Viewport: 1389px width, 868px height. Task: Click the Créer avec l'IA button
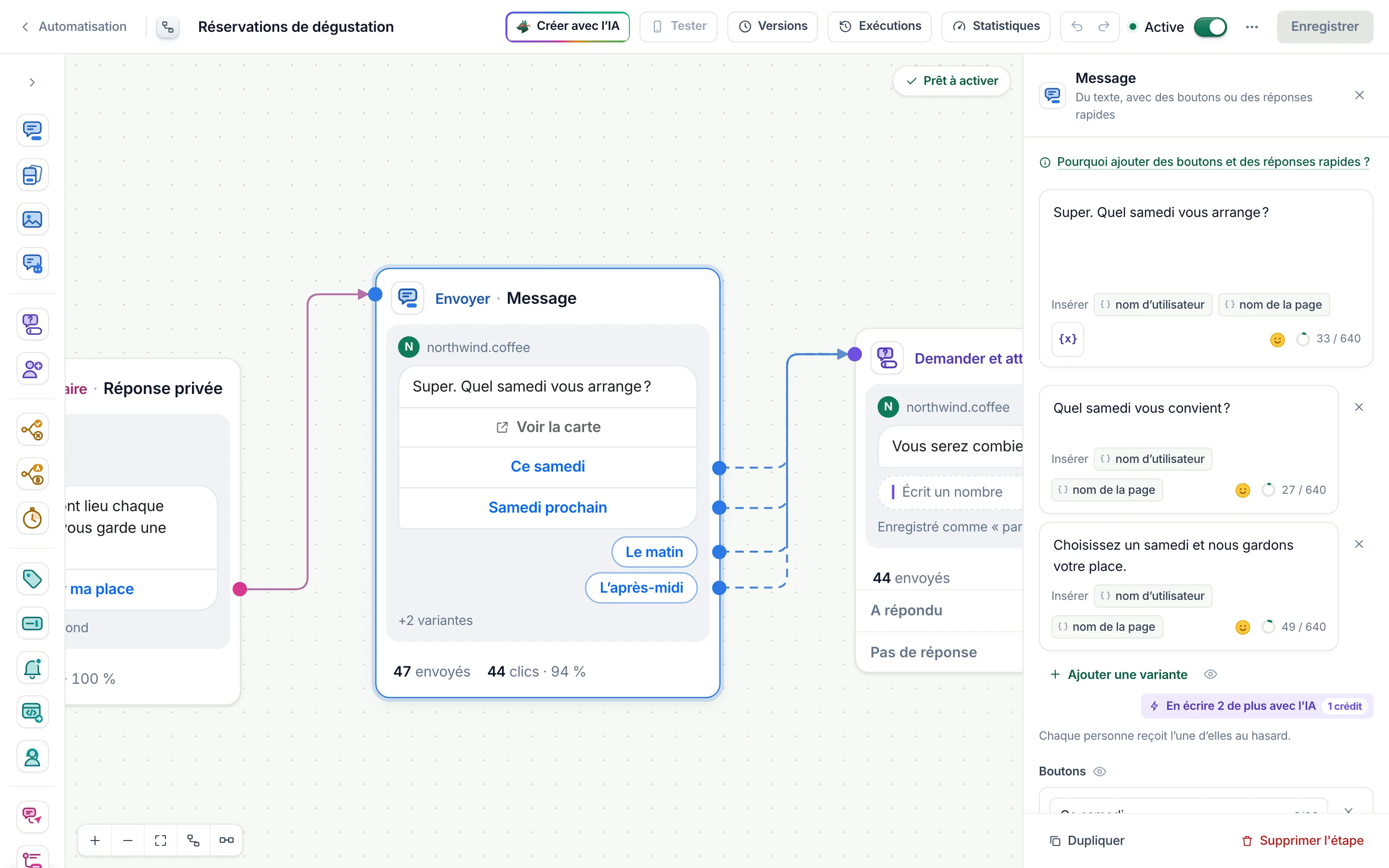point(568,27)
